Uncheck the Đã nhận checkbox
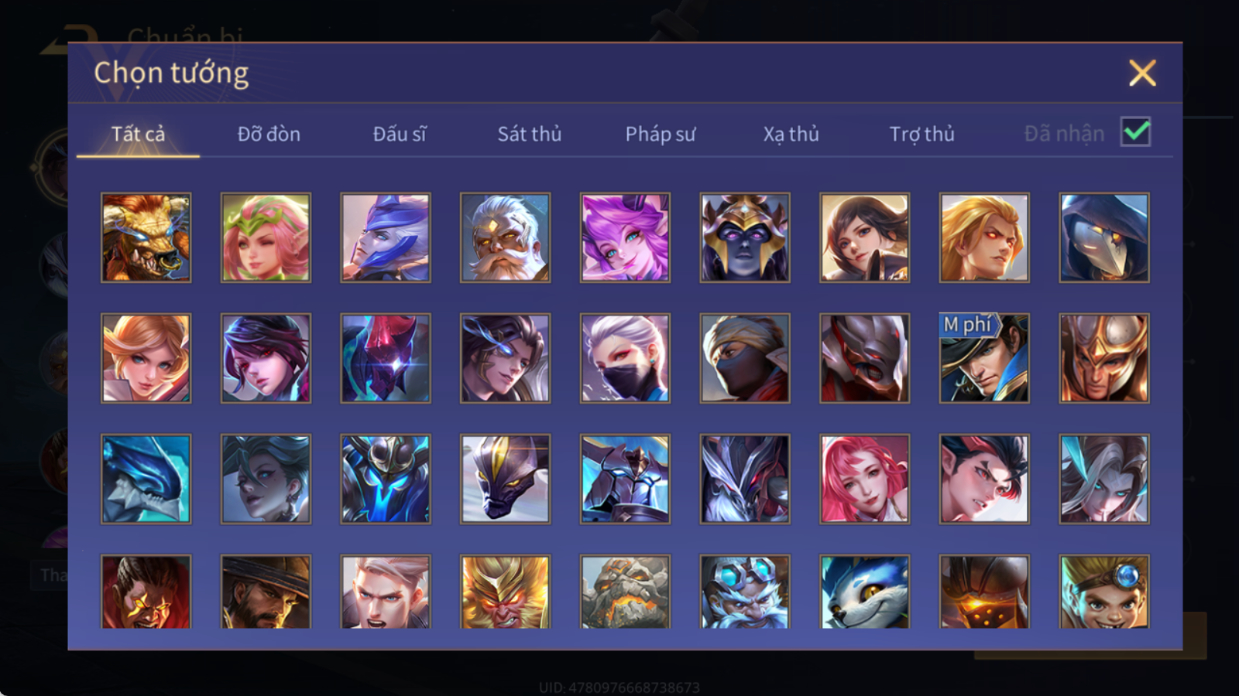The width and height of the screenshot is (1239, 696). (1135, 132)
